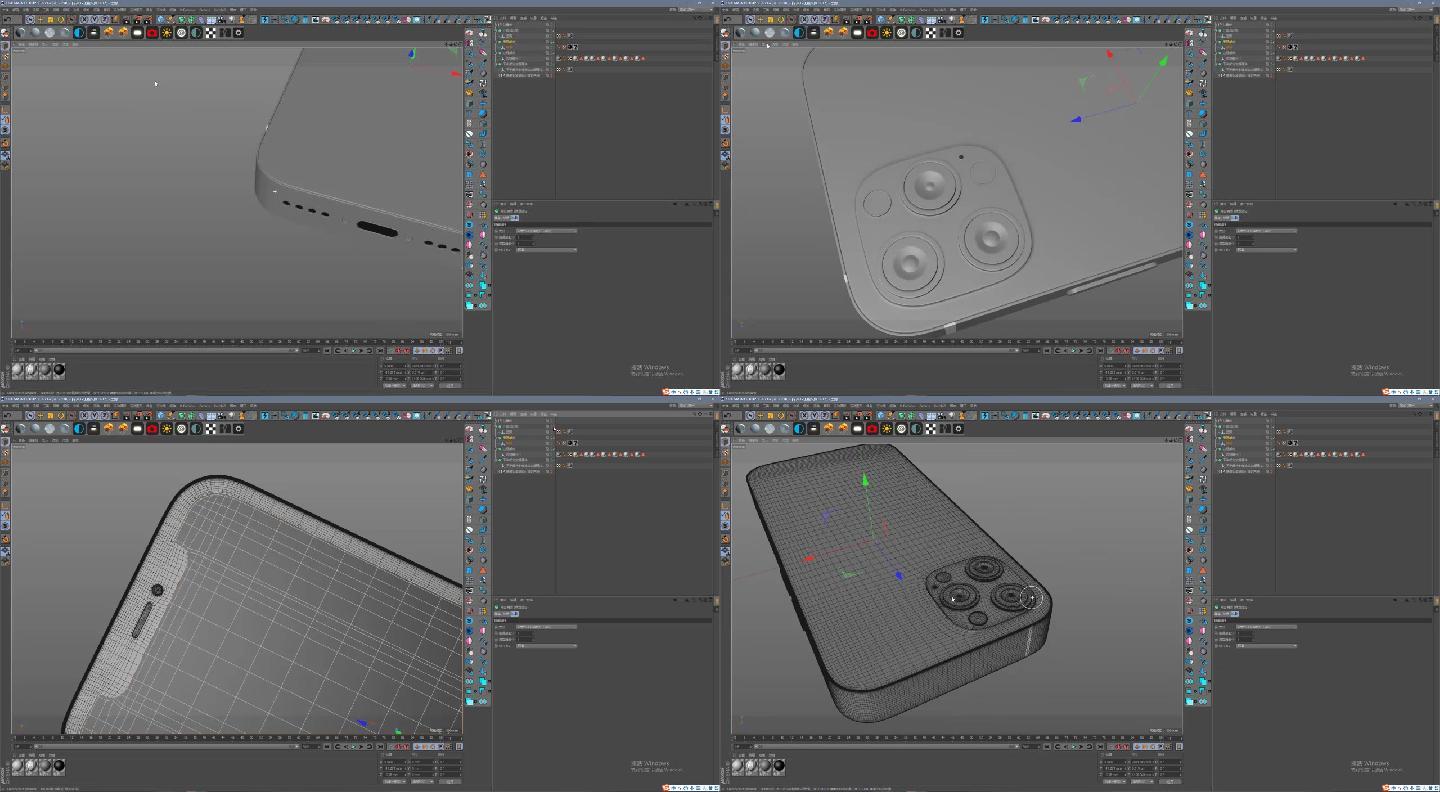Toggle the Y axis lock in the charging-port view window
The width and height of the screenshot is (1440, 792).
point(94,20)
